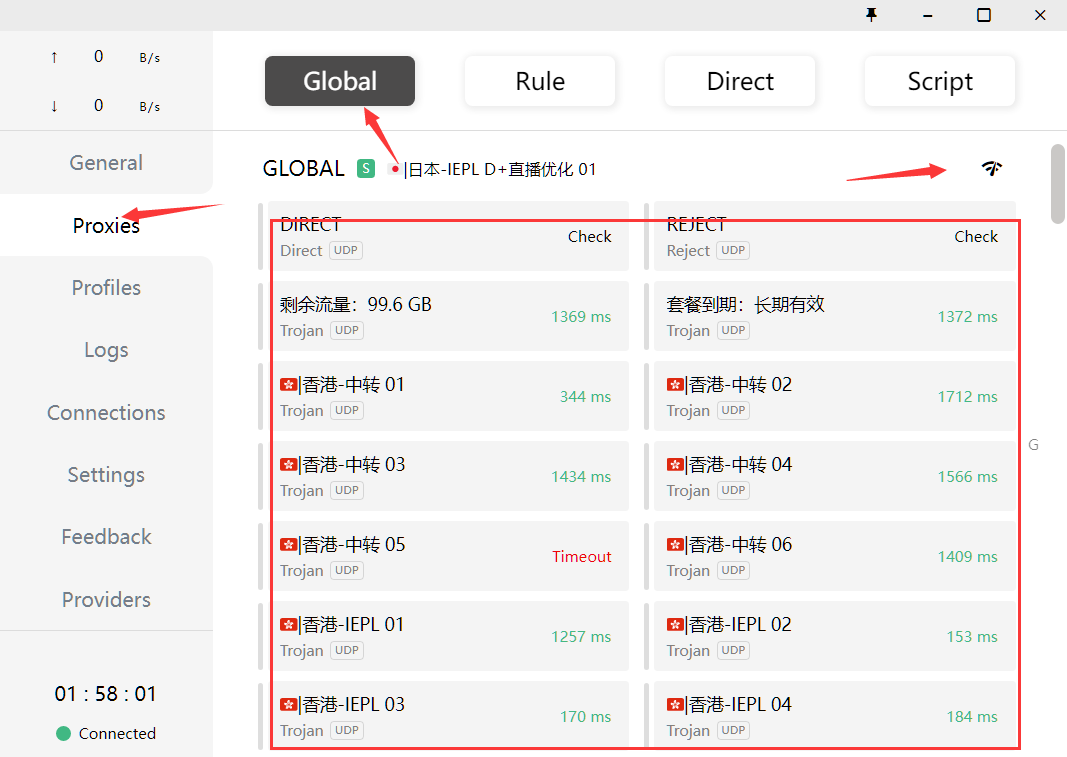Click the G group index letter
The width and height of the screenshot is (1067, 757).
coord(1033,444)
